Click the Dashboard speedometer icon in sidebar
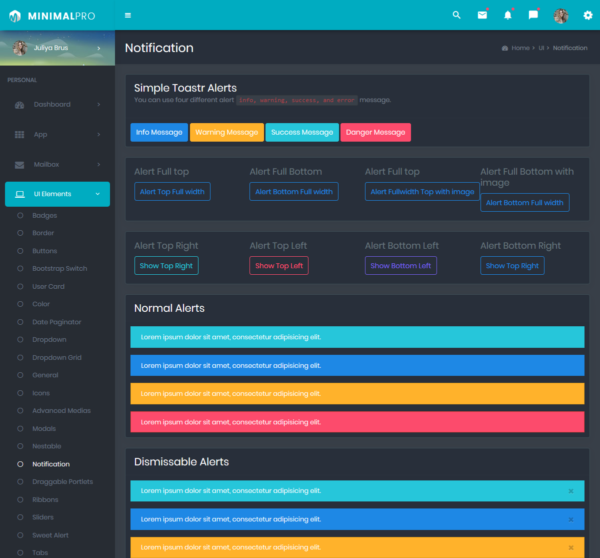The image size is (600, 558). click(x=20, y=105)
